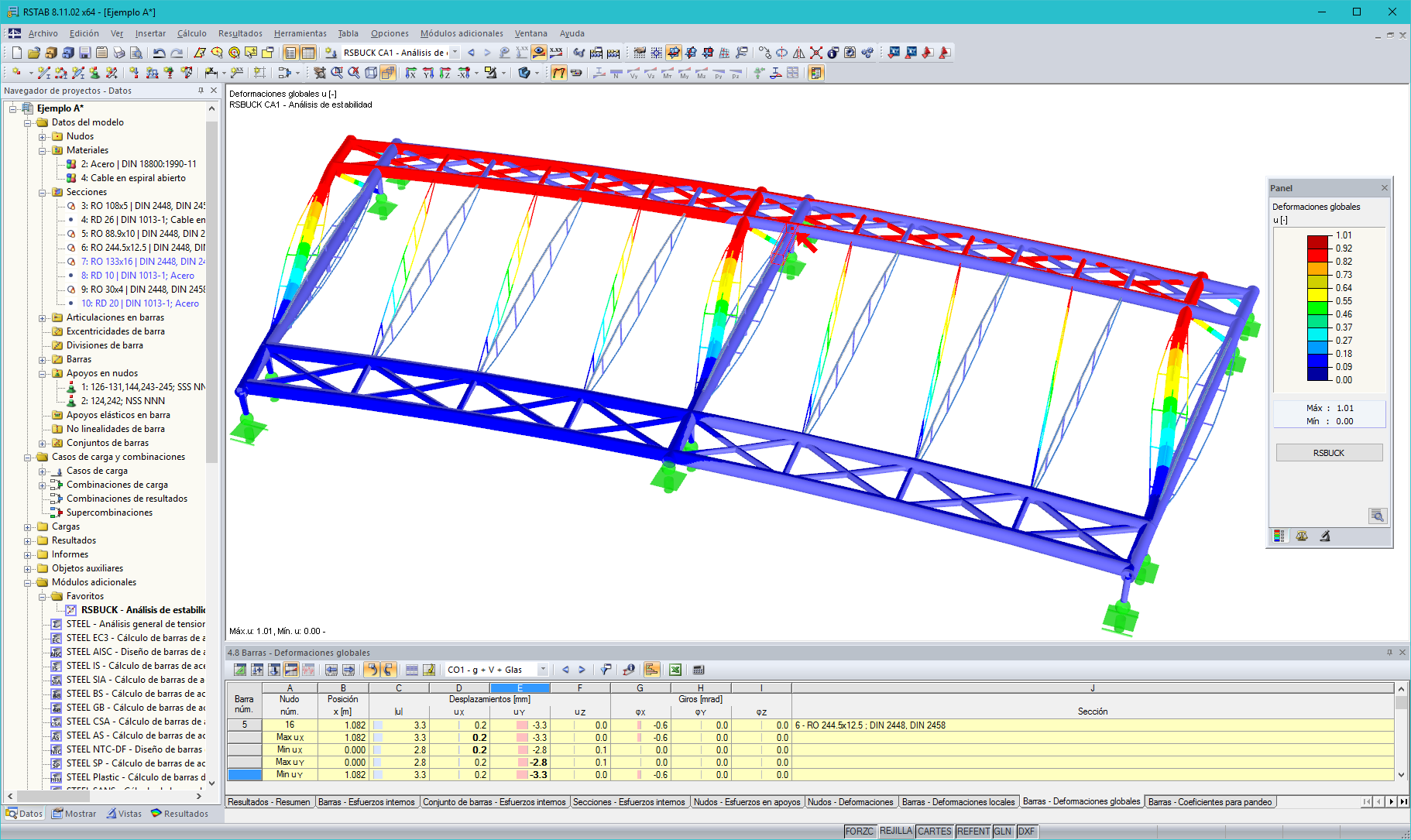1411x840 pixels.
Task: Toggle the Table display icon
Action: coord(308,53)
